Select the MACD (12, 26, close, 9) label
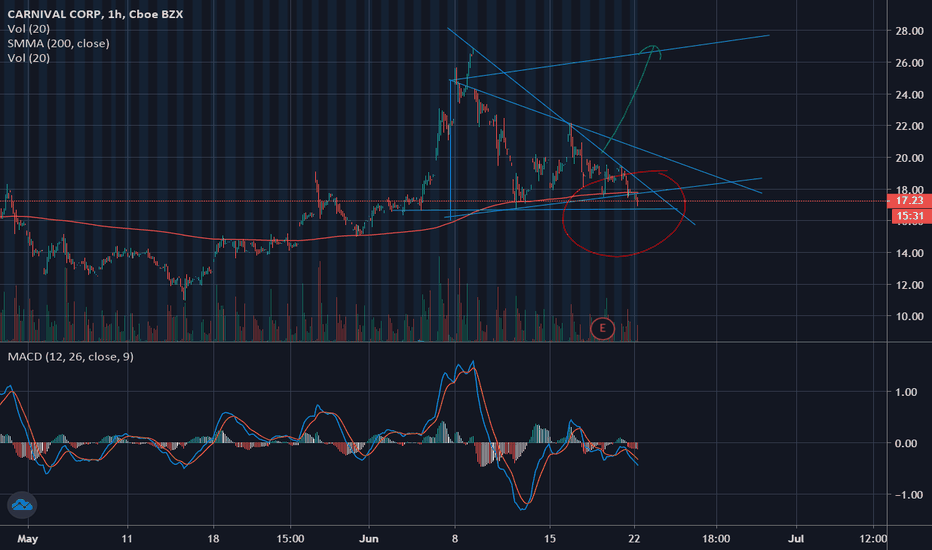 pyautogui.click(x=70, y=357)
